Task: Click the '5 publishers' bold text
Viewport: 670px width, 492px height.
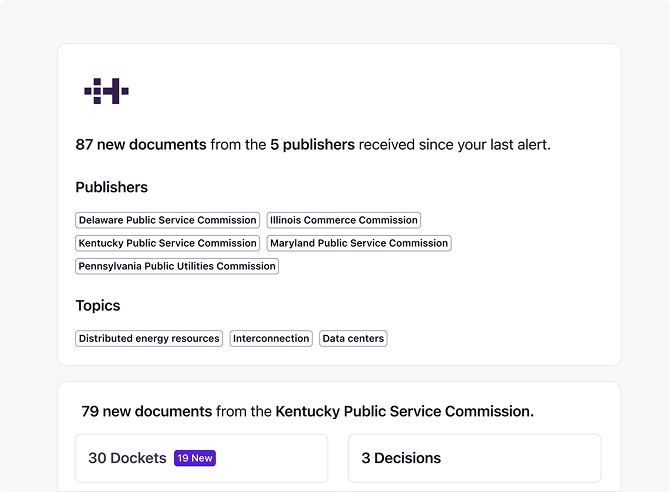Action: point(312,144)
